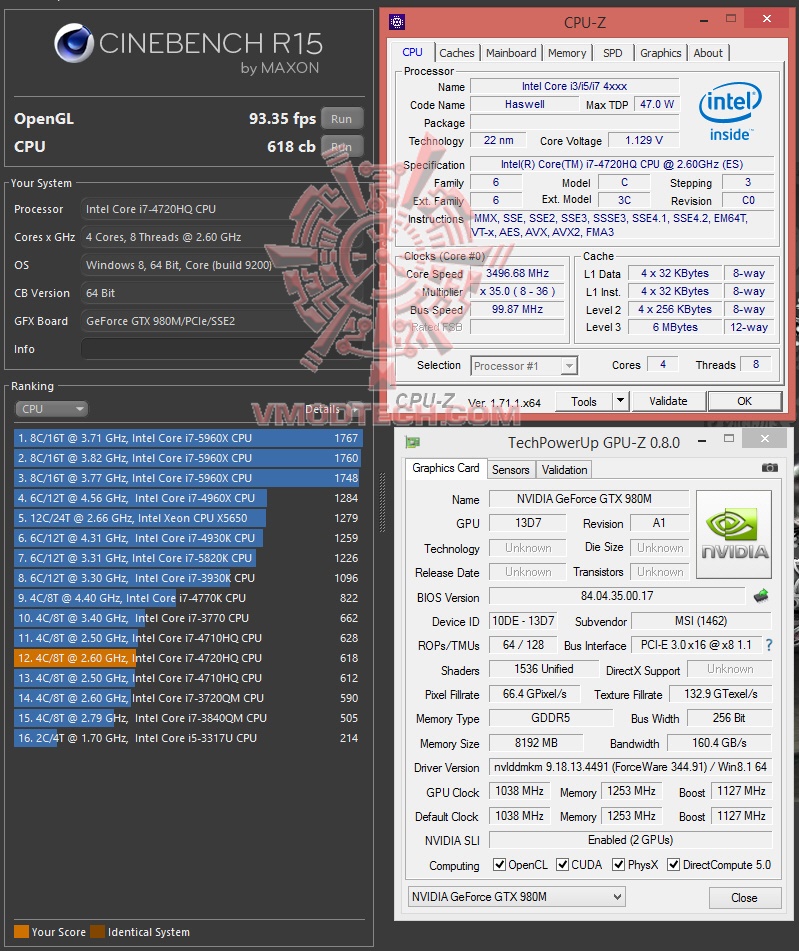Click the Close button in GPU-Z
The image size is (799, 951).
[x=744, y=897]
